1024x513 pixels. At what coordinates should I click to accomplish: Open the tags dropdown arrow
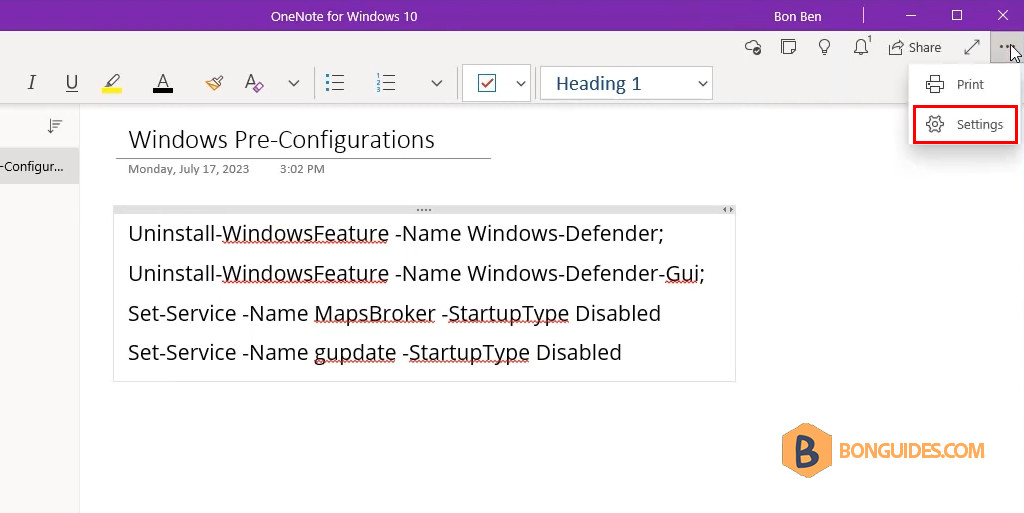(x=520, y=83)
